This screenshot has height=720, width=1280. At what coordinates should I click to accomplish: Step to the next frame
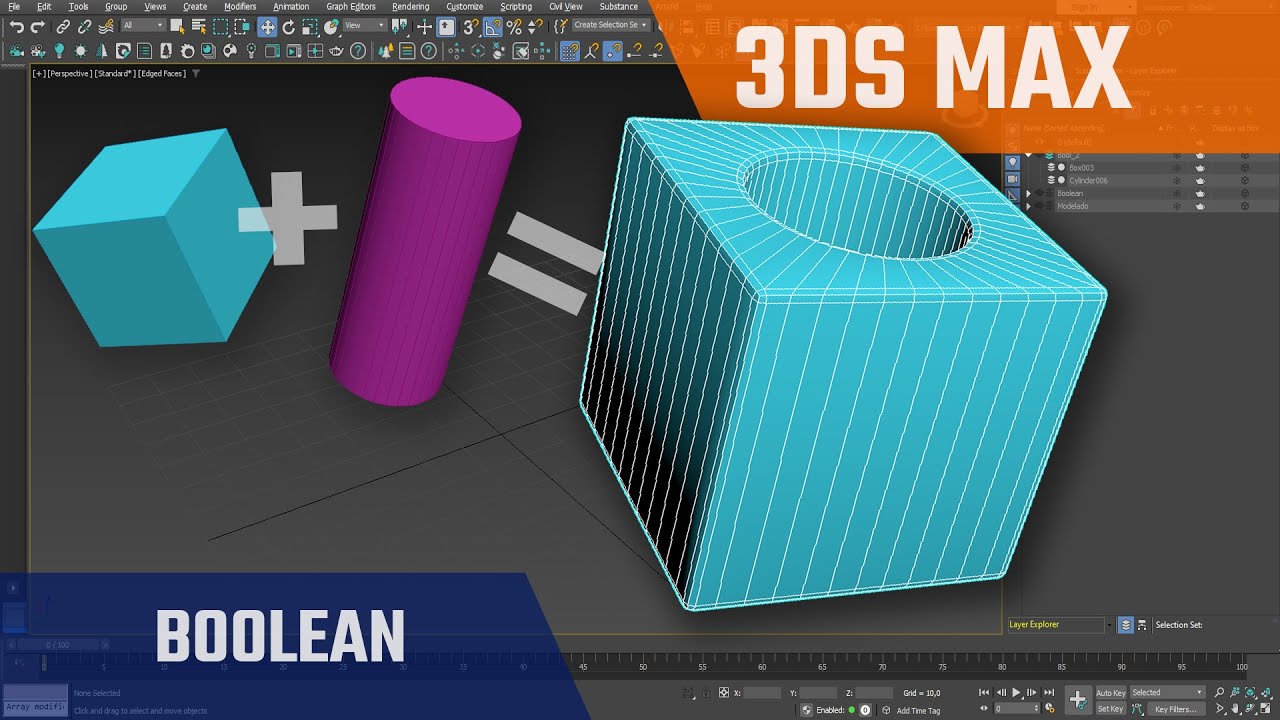[x=1033, y=692]
